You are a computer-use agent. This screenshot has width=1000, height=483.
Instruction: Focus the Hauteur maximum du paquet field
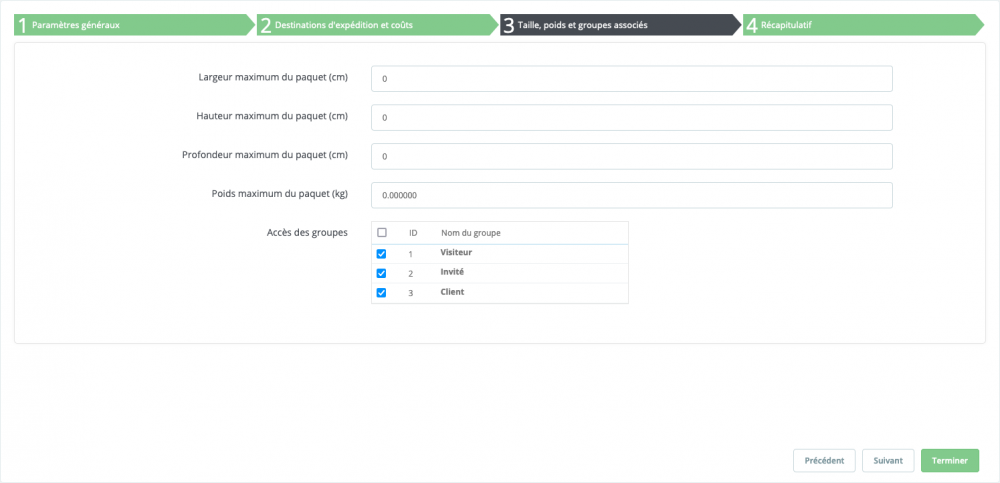631,117
